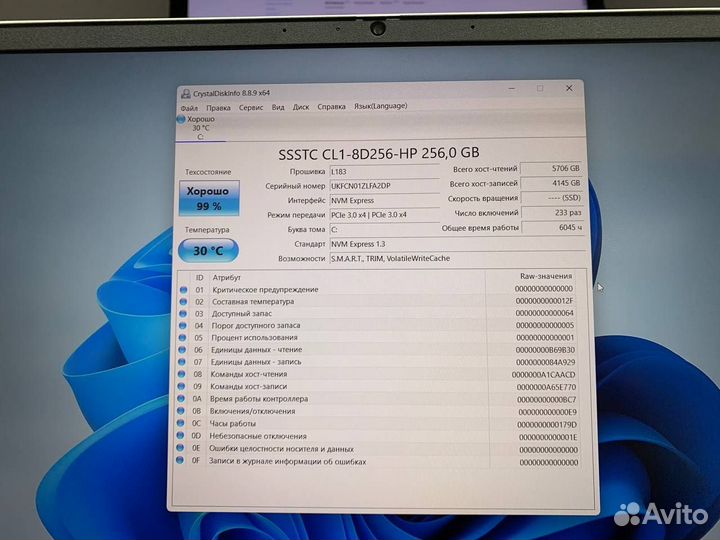Select row 03 Доступный запас
This screenshot has height=540, width=720.
pyautogui.click(x=377, y=314)
